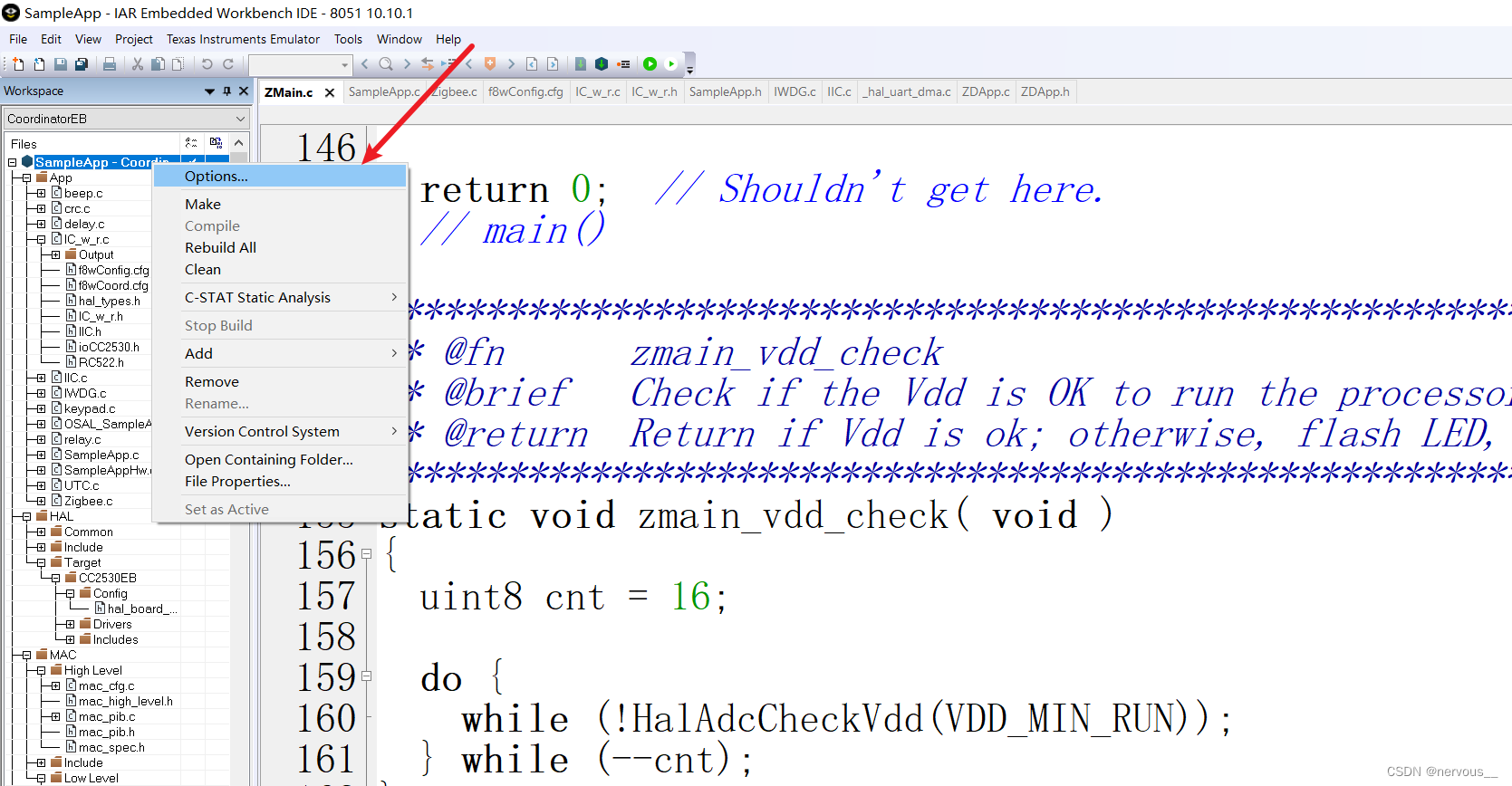Expand the Output folder node
Screen dimensions: 1512x786
(x=55, y=255)
